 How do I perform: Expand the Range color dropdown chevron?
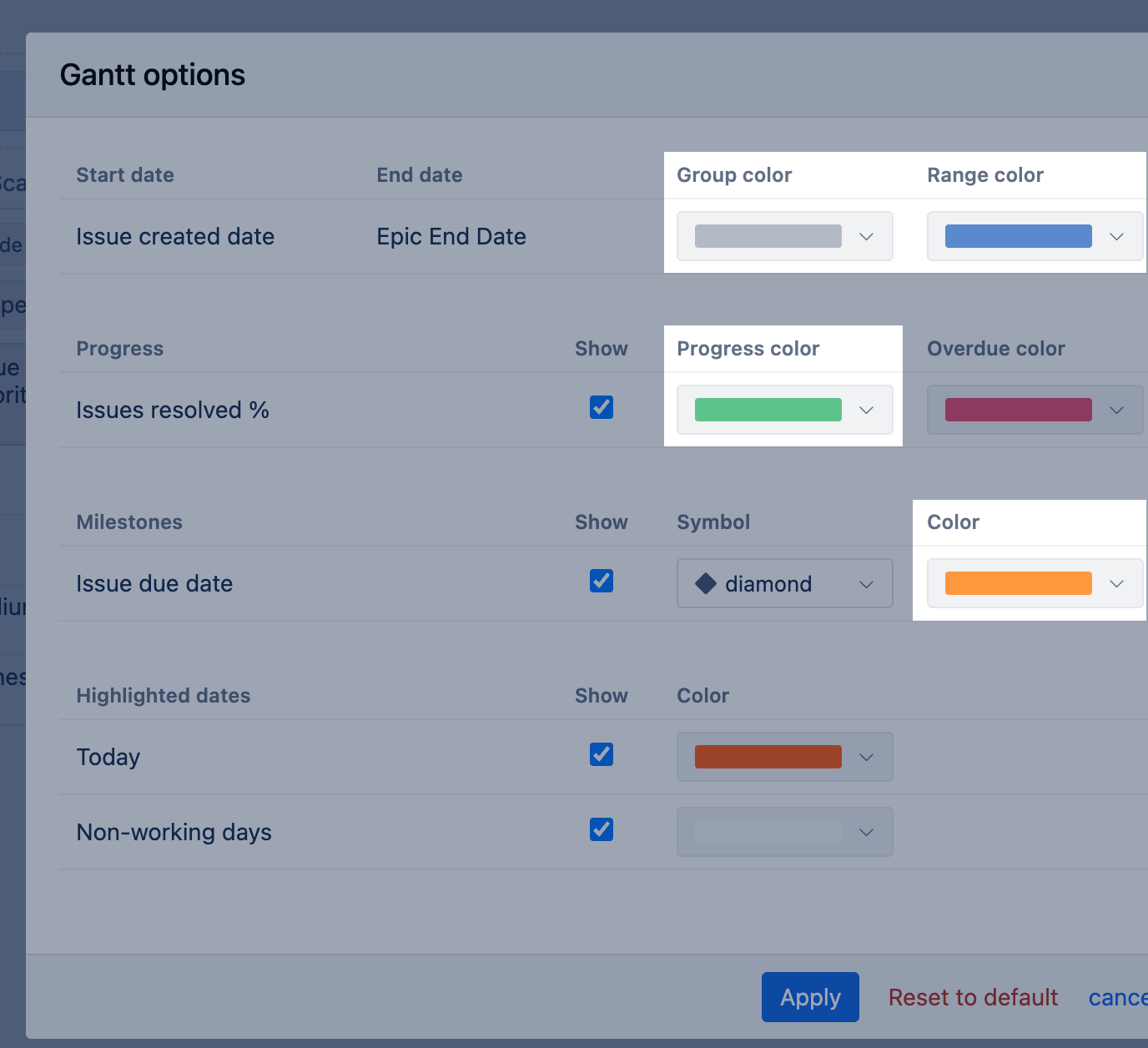pyautogui.click(x=1116, y=236)
